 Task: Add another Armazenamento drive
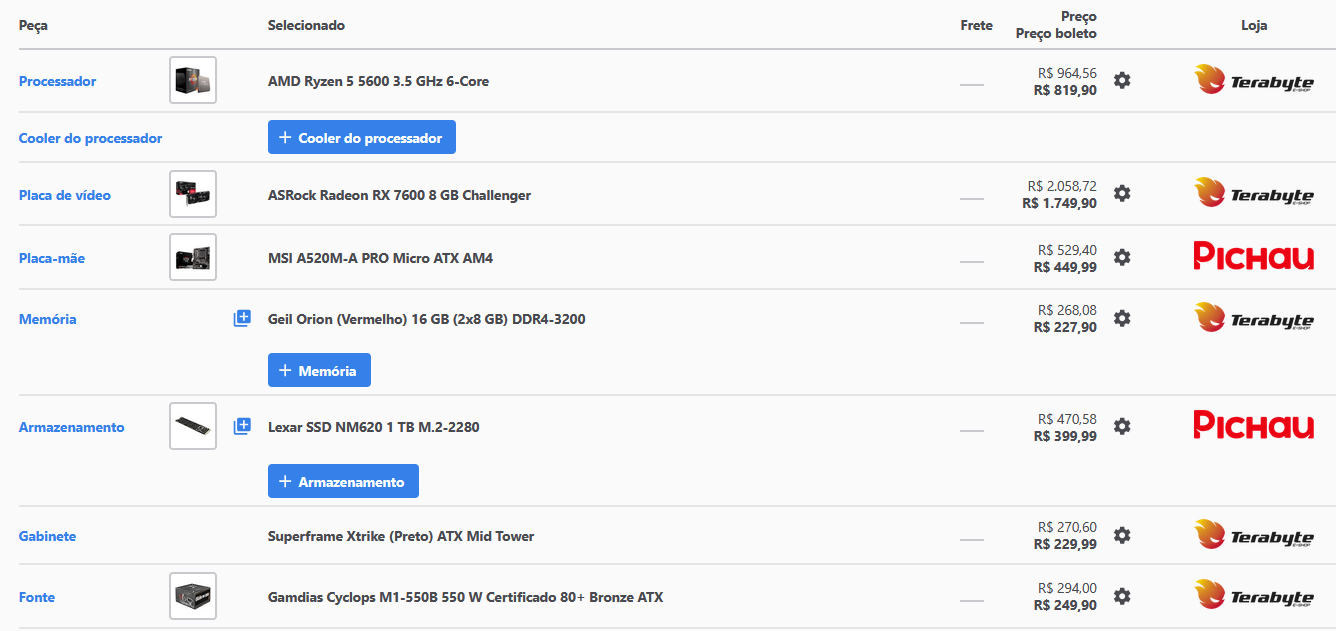343,481
